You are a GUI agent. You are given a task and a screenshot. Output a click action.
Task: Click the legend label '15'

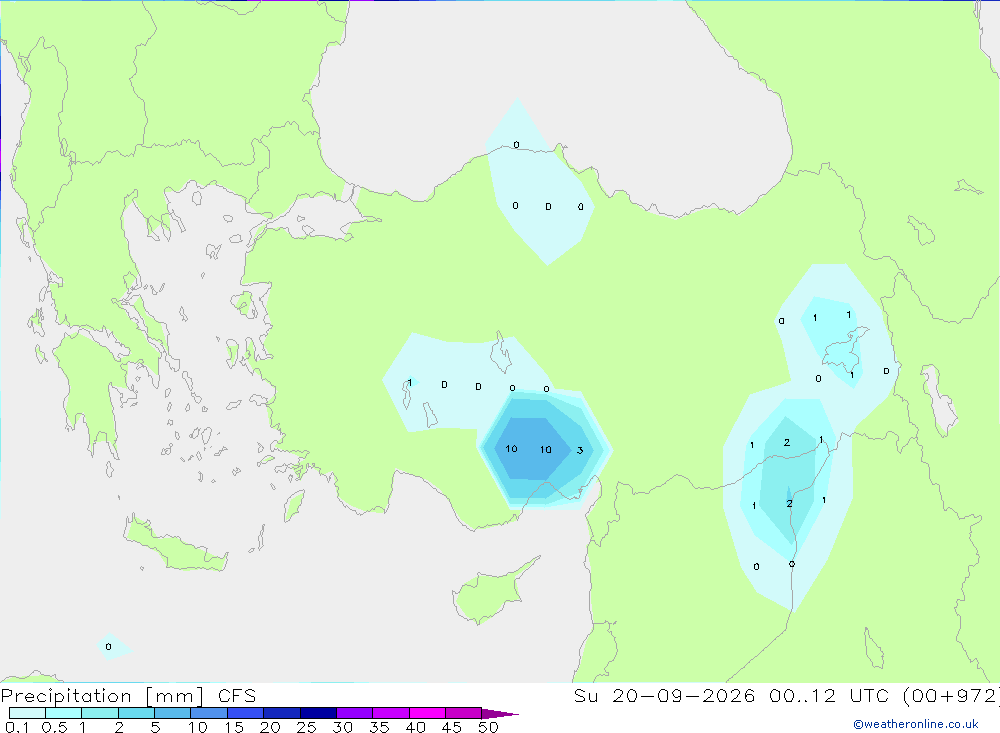point(233,727)
